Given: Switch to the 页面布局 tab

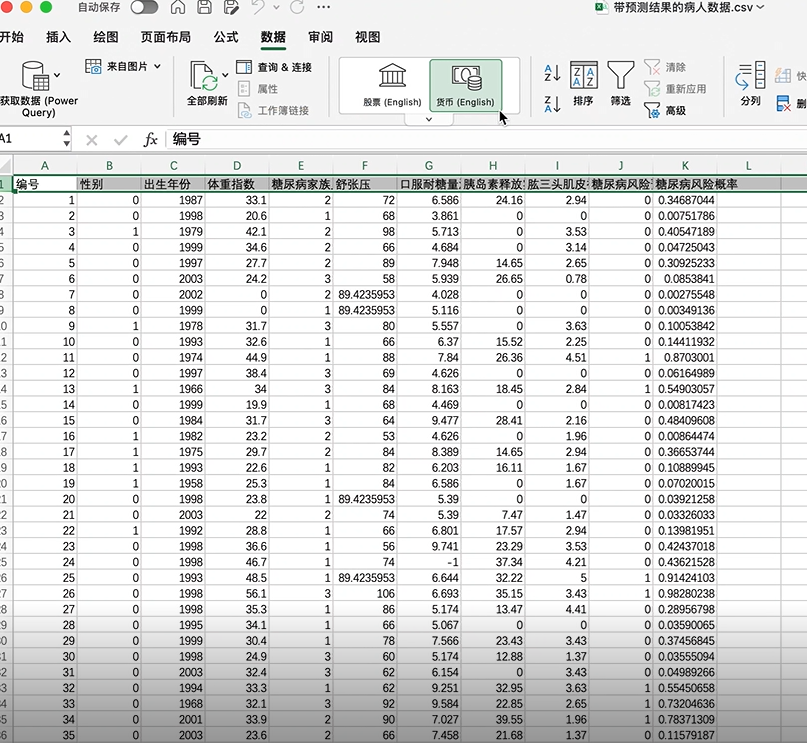Looking at the screenshot, I should (x=165, y=37).
